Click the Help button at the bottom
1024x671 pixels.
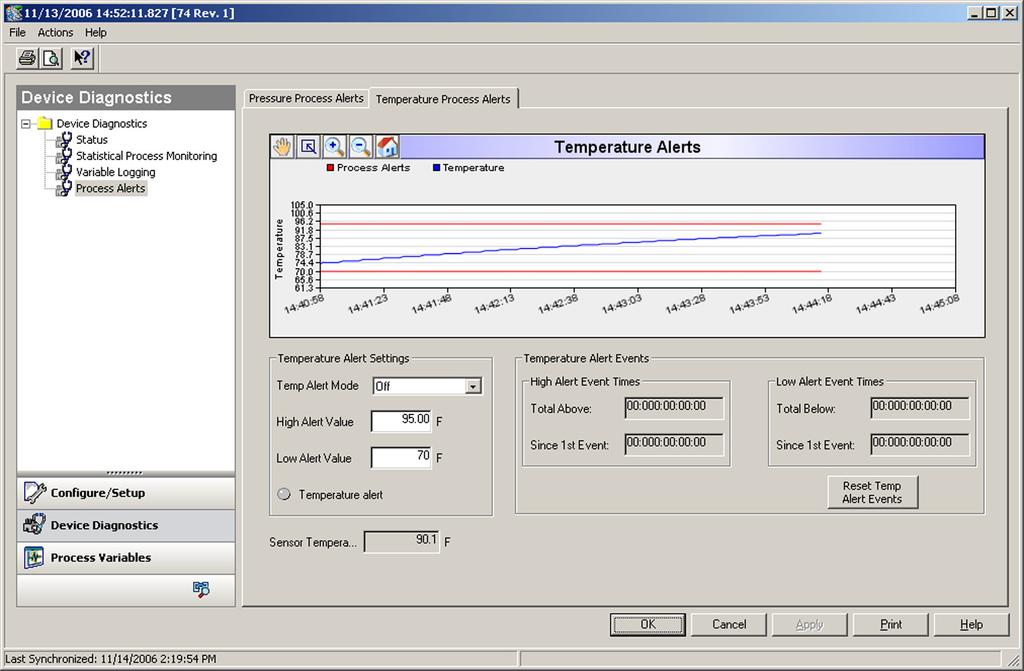(971, 625)
